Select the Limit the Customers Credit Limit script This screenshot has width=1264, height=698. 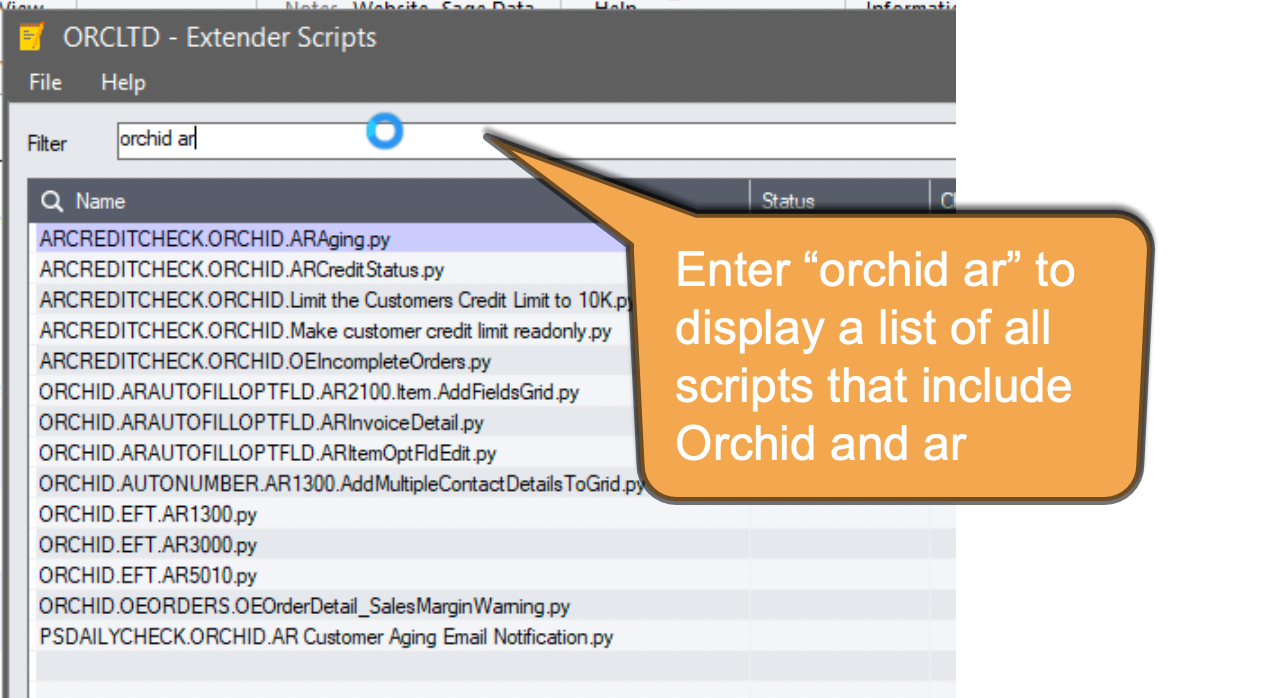pyautogui.click(x=337, y=300)
